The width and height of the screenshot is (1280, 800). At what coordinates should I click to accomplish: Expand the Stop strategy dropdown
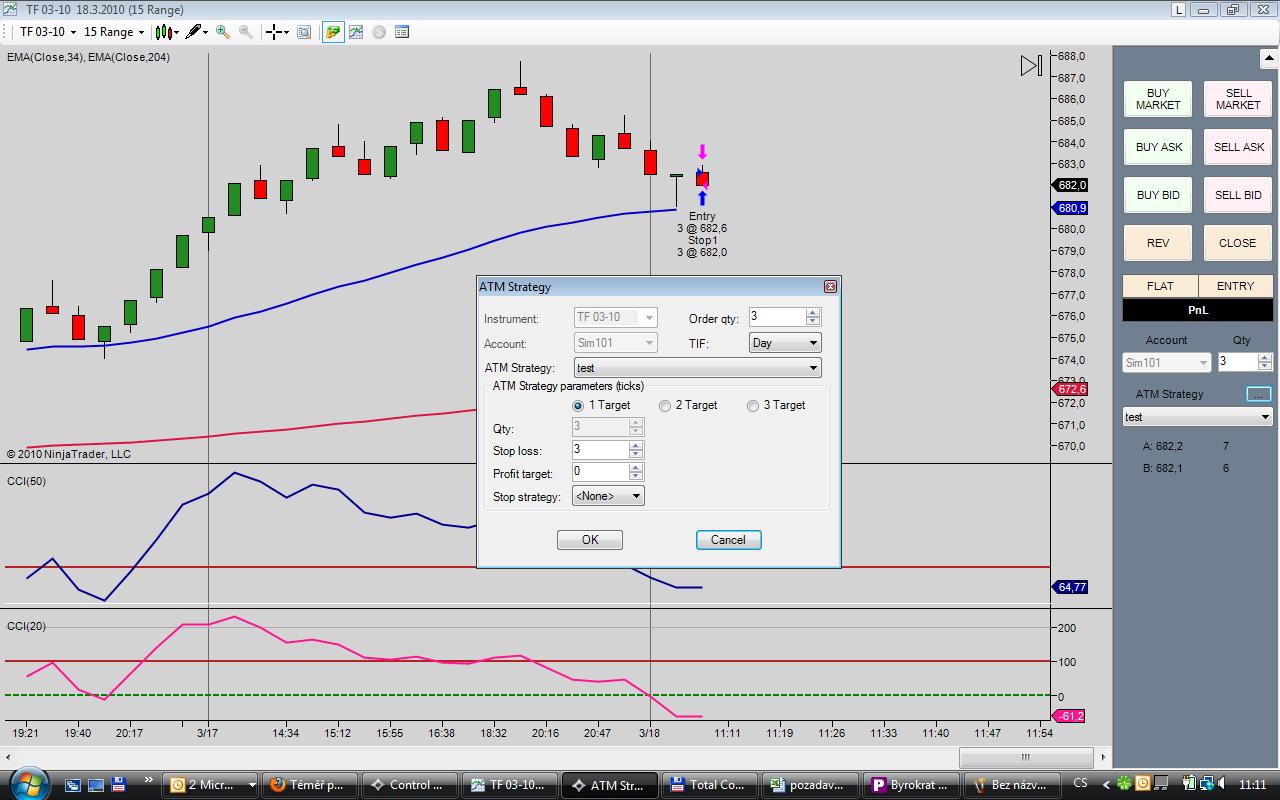click(608, 496)
